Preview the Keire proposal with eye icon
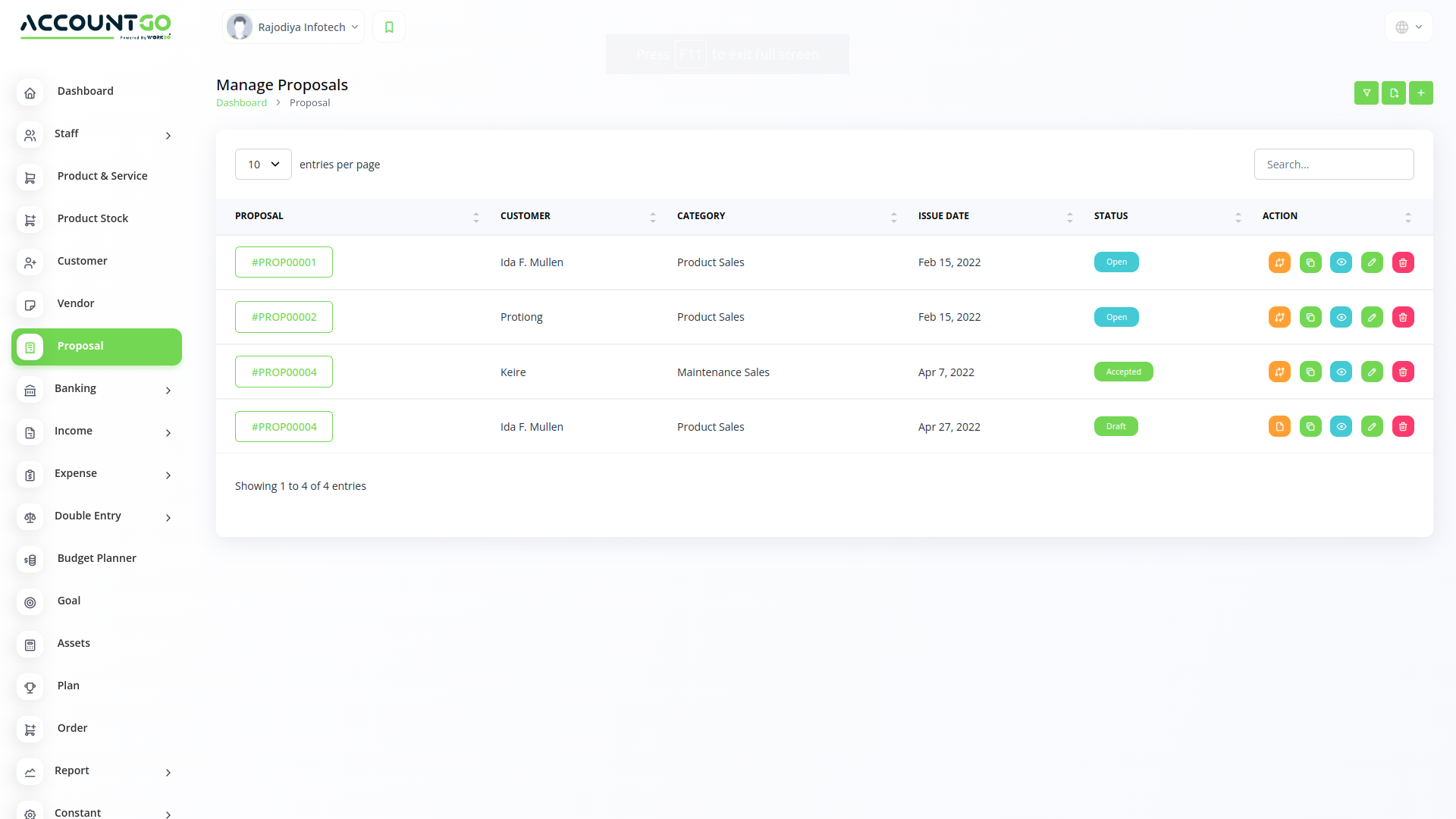The height and width of the screenshot is (819, 1456). [1341, 372]
